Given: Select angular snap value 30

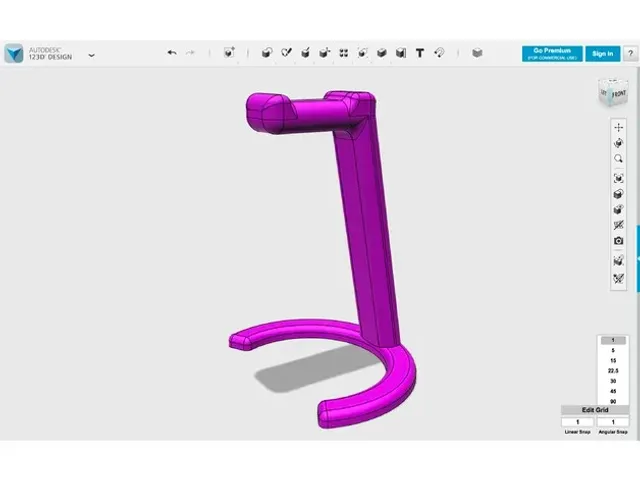Looking at the screenshot, I should coord(613,381).
